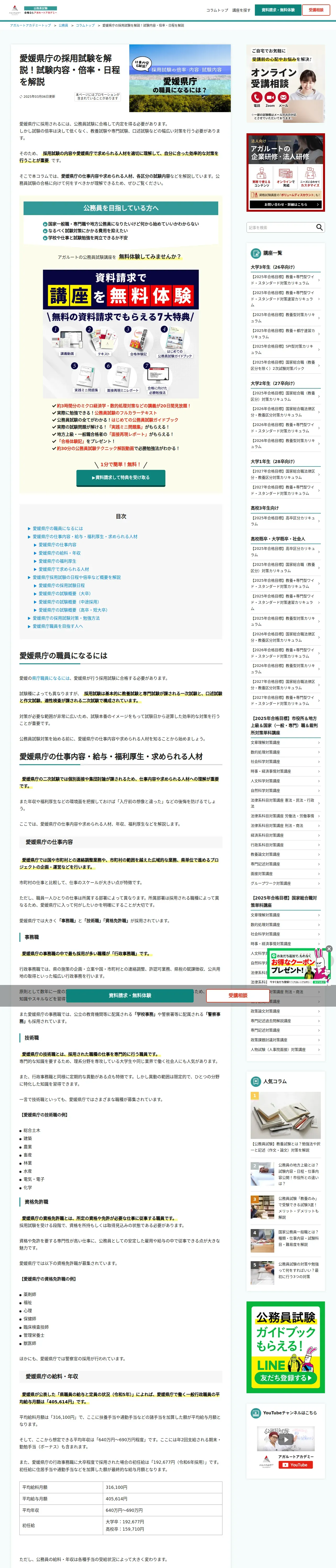This screenshot has width=336, height=1568.
Task: Go to the 公務員 breadcrumb link
Action: tap(63, 26)
